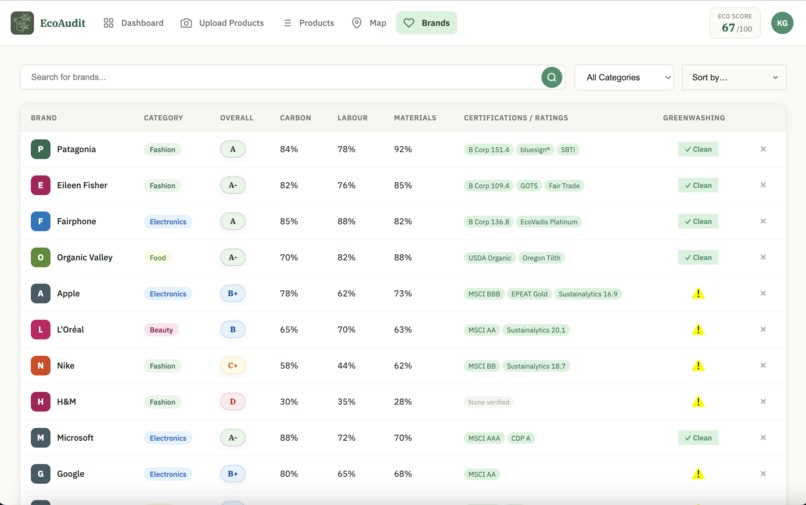Click the Organic Valley brand name

pyautogui.click(x=85, y=257)
